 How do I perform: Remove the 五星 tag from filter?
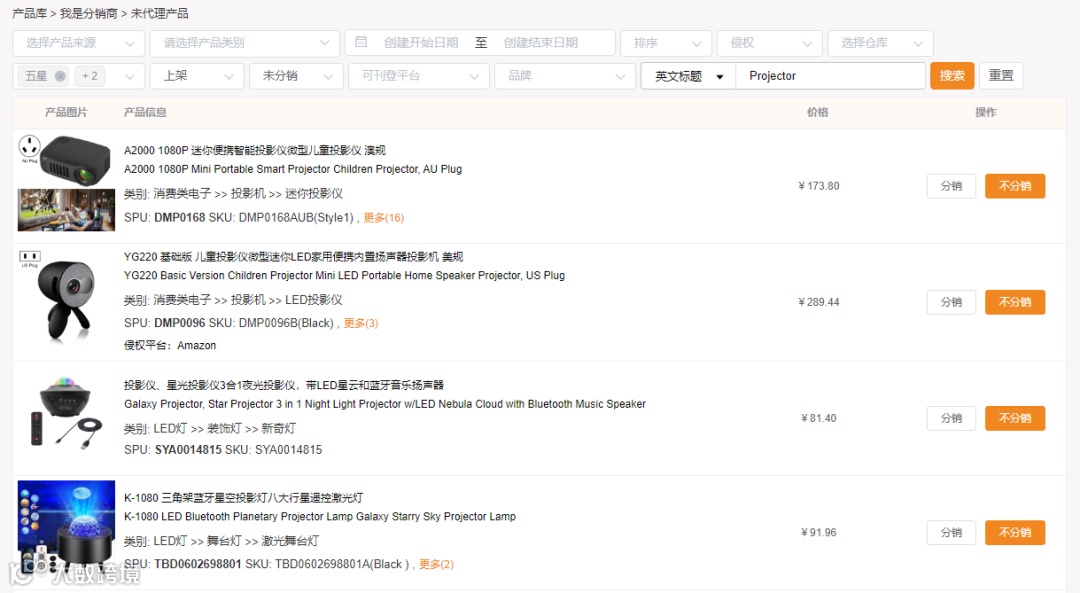(x=61, y=76)
